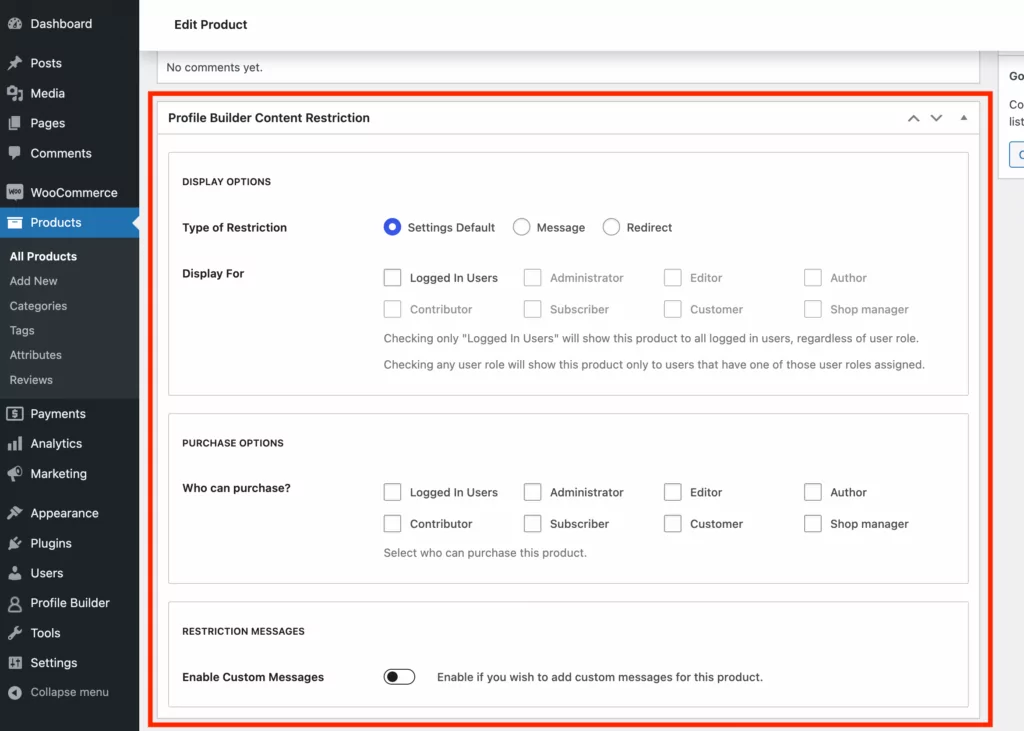
Task: Check Editor under Who can purchase
Action: (673, 492)
